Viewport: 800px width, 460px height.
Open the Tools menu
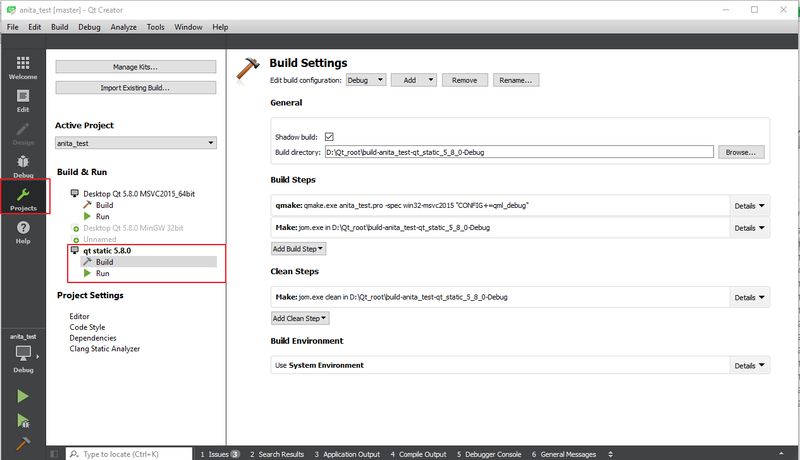(156, 27)
